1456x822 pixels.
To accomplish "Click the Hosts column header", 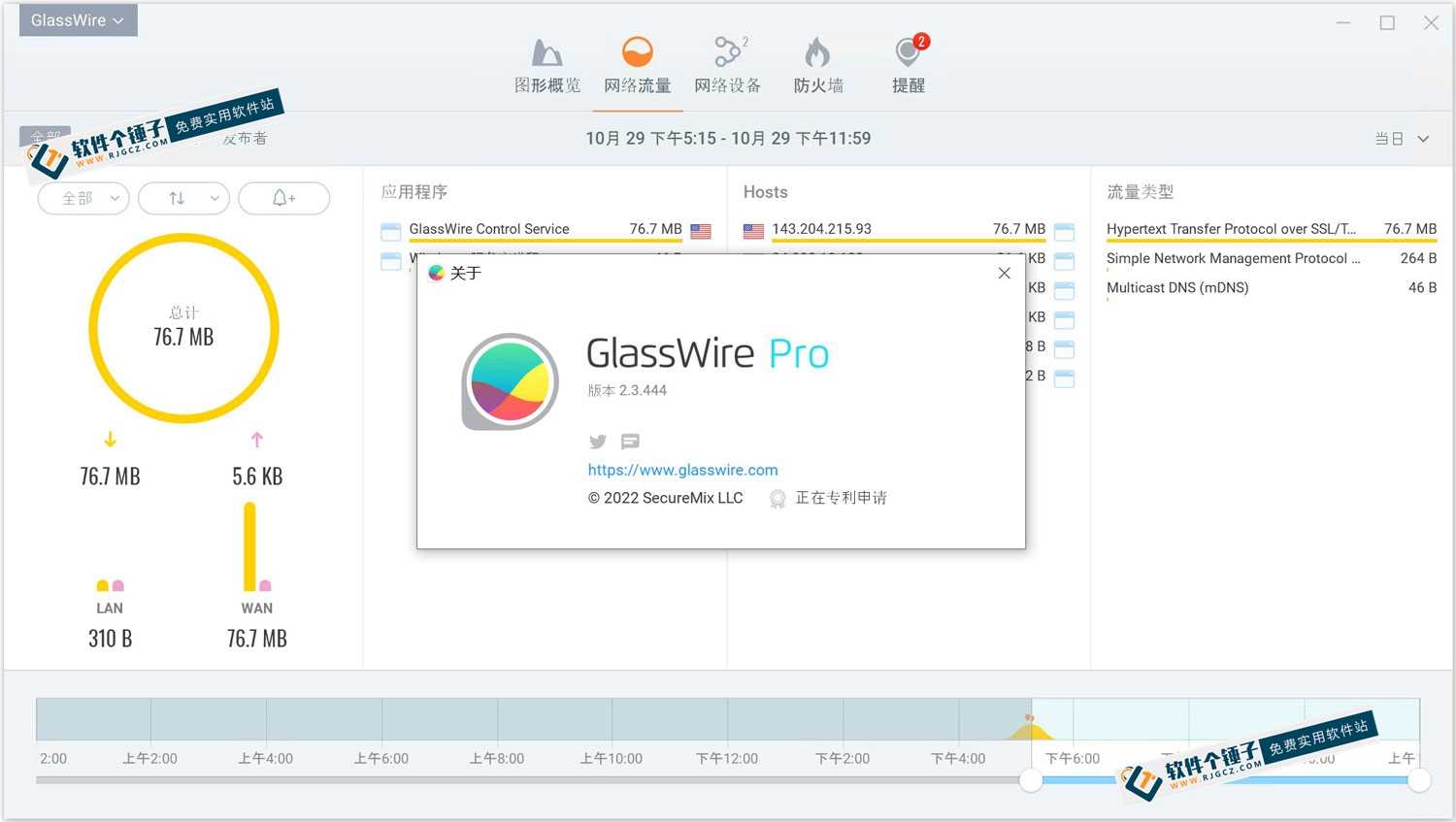I will tap(766, 192).
